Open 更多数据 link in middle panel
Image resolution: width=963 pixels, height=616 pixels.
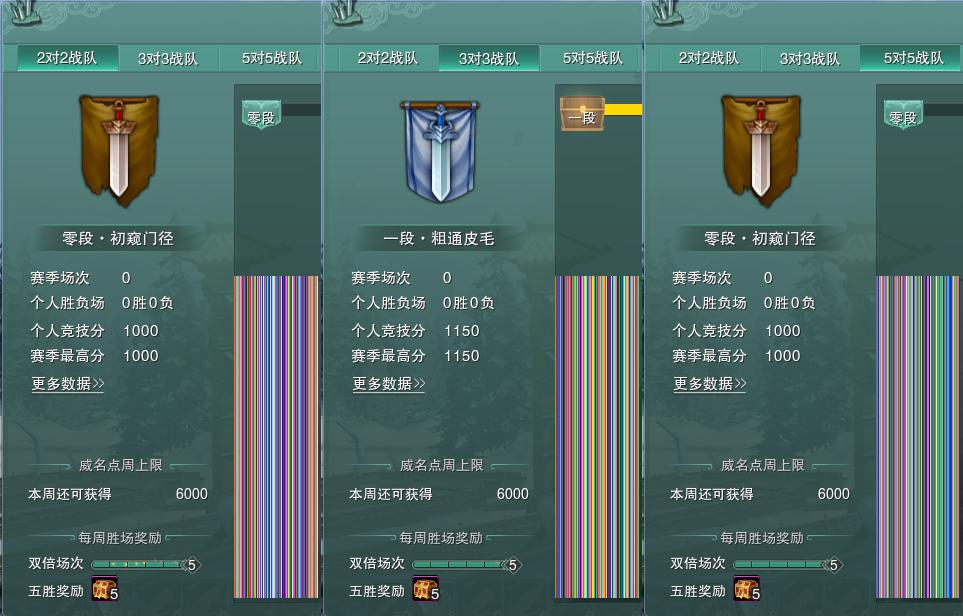[x=389, y=384]
